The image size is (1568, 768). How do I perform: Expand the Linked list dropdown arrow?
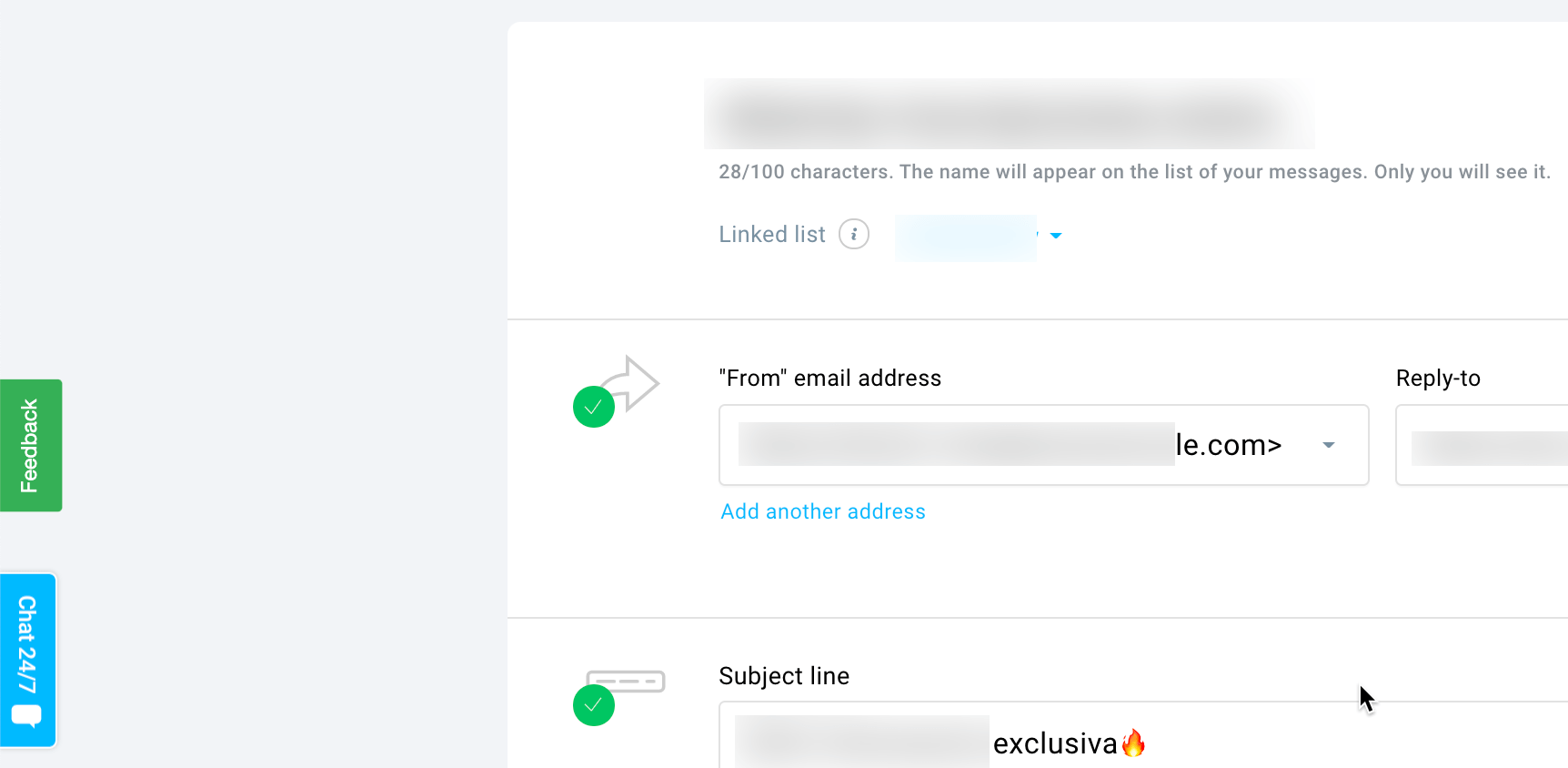(1056, 236)
